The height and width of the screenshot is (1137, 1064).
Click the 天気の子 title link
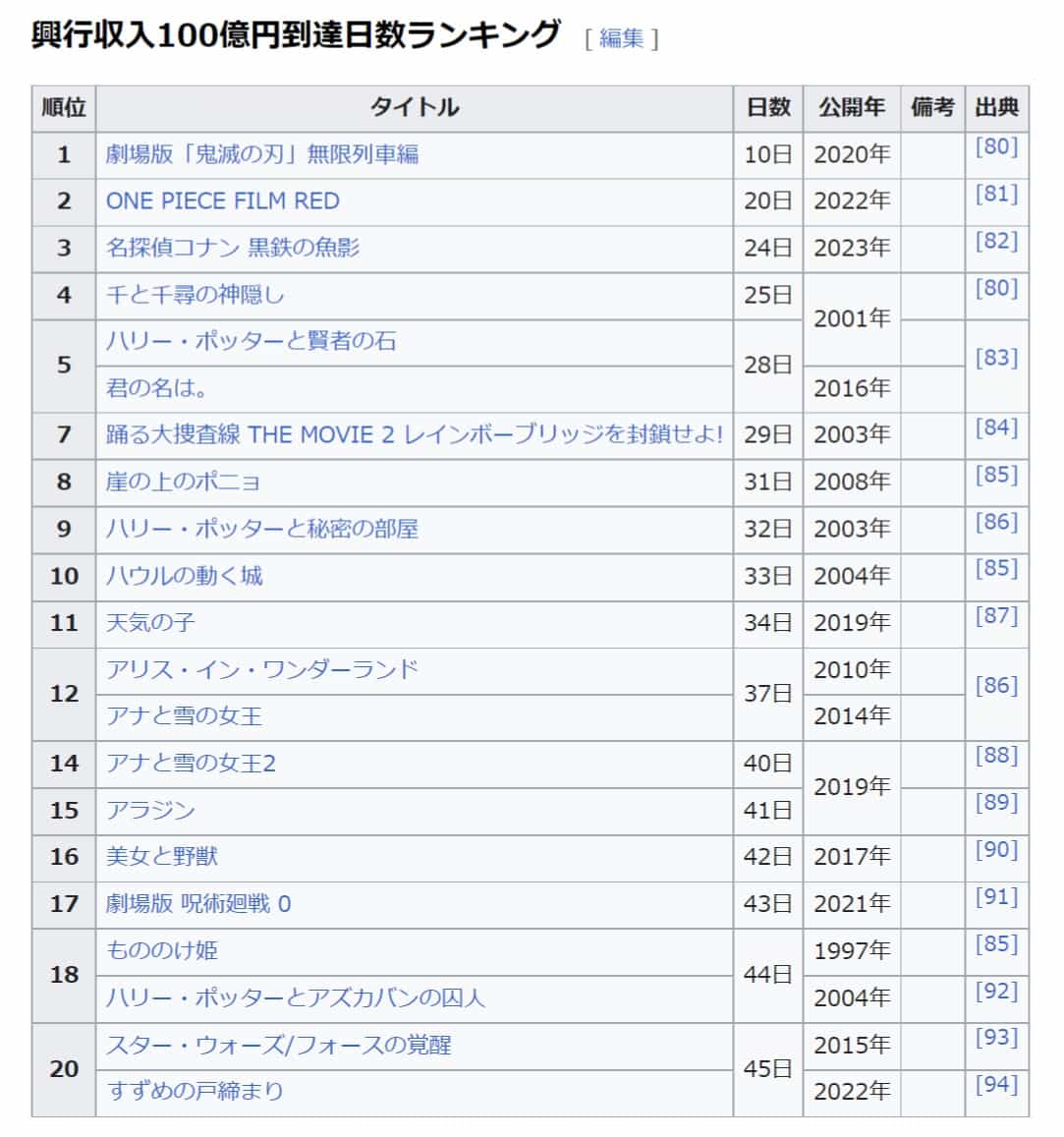coord(150,622)
